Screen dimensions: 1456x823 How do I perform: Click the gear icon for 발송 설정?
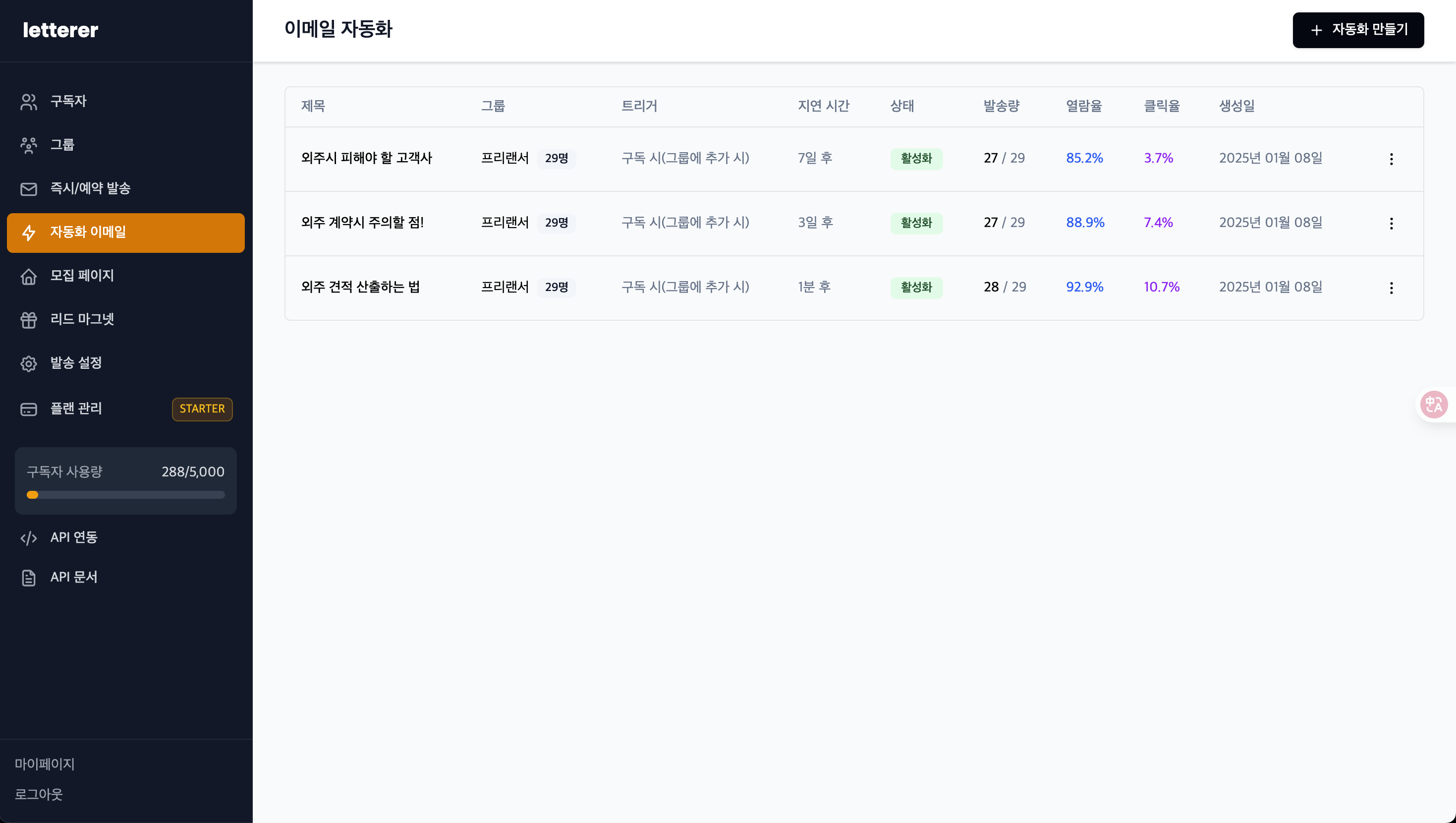pyautogui.click(x=29, y=363)
